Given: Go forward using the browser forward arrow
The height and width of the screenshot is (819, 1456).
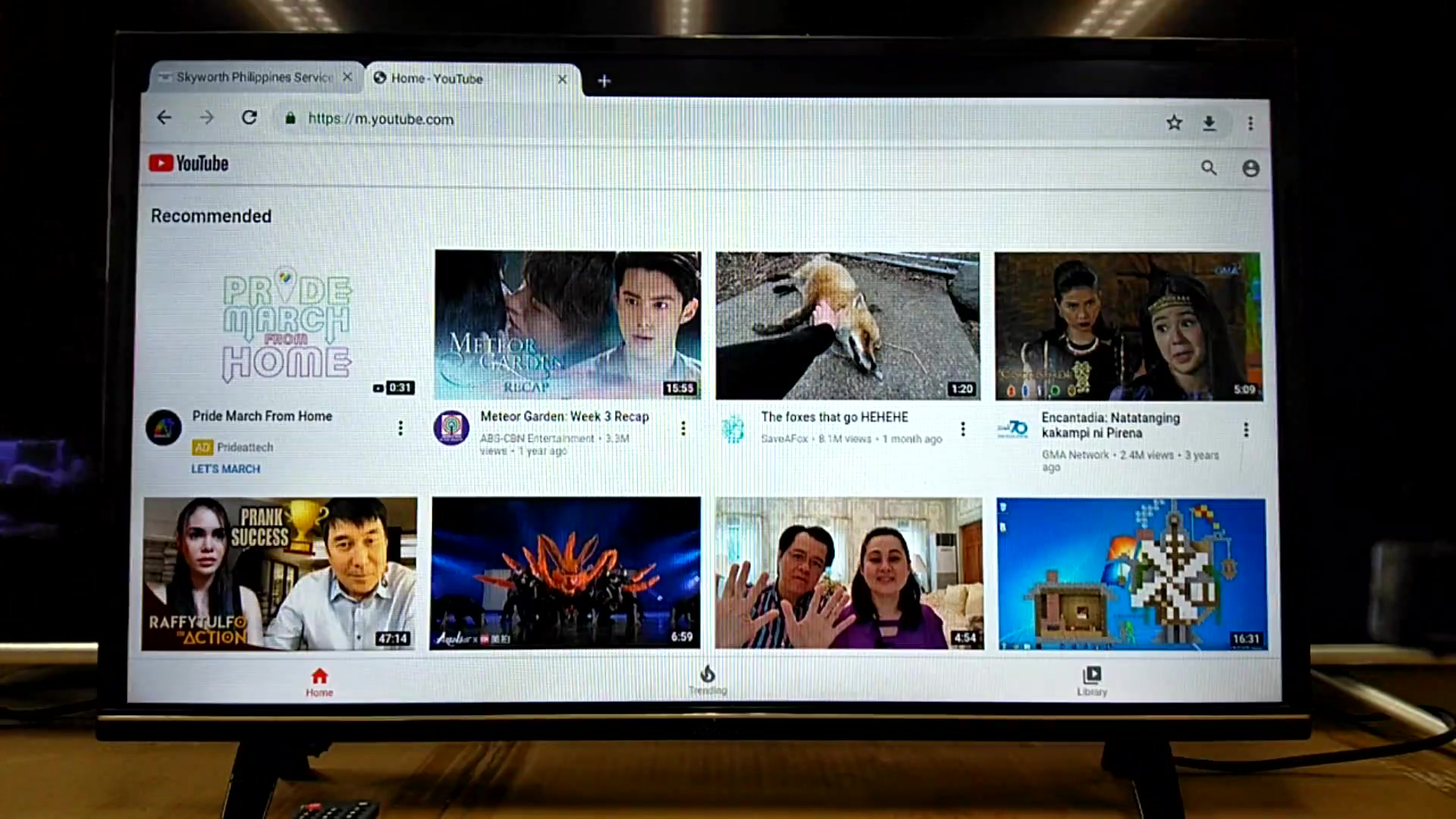Looking at the screenshot, I should 206,118.
